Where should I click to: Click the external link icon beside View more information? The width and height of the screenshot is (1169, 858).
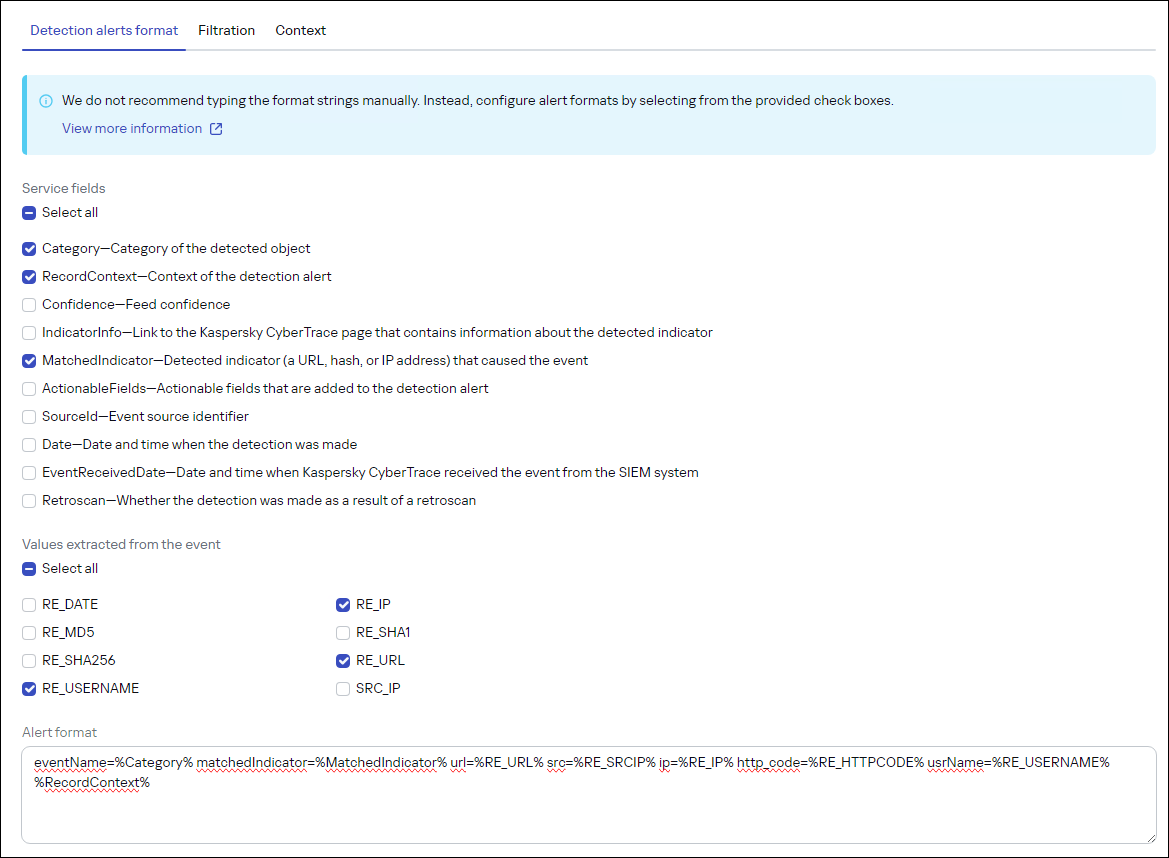click(x=215, y=129)
